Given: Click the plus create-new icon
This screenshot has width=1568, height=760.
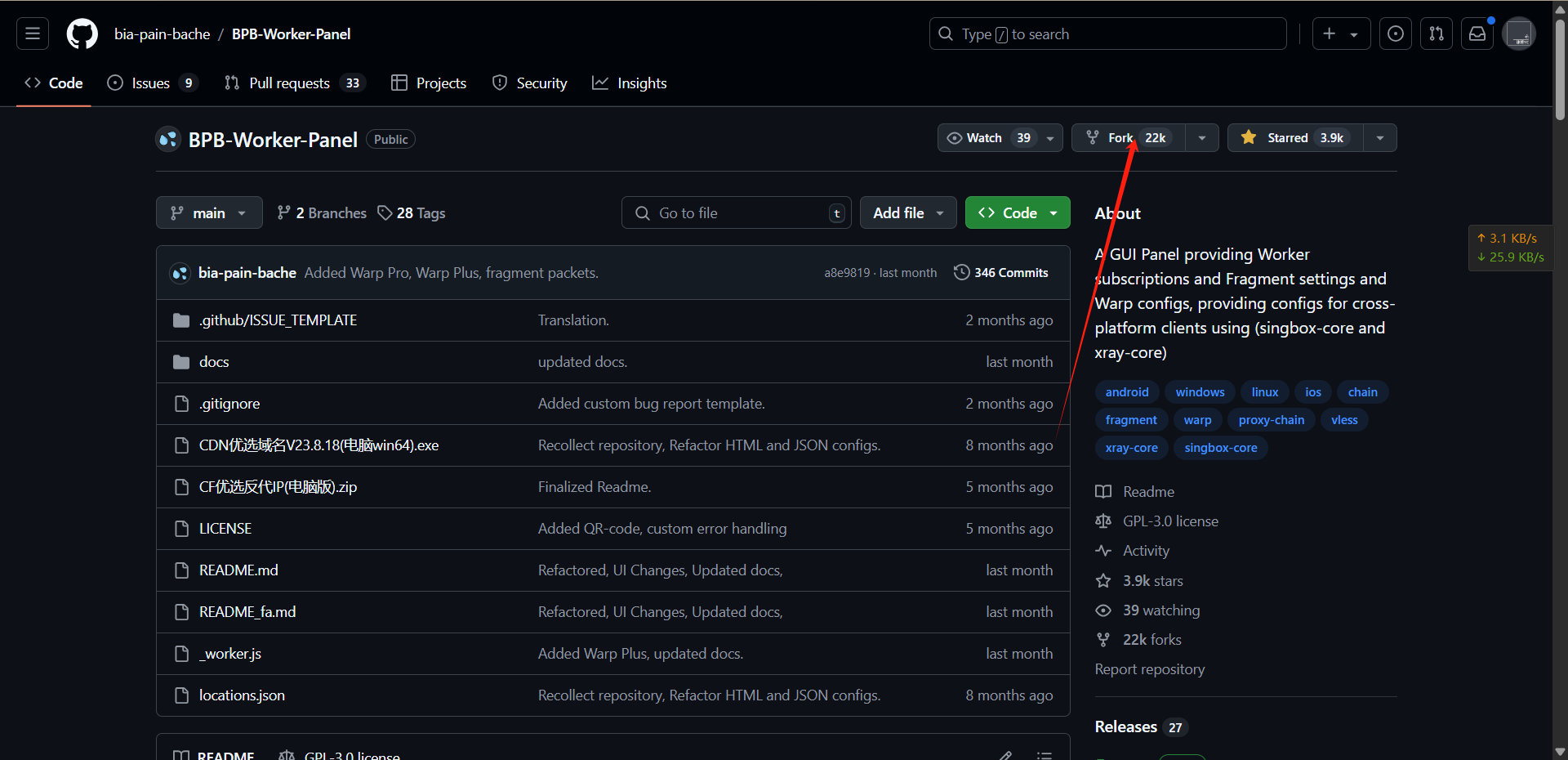Looking at the screenshot, I should click(1330, 34).
